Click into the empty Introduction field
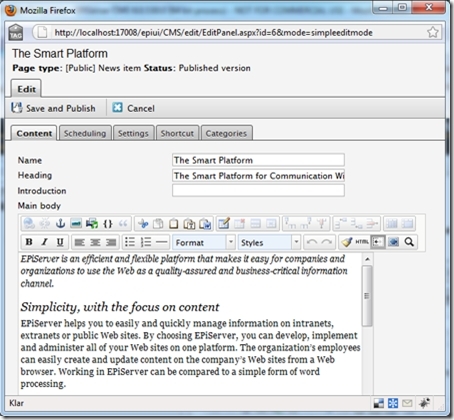The image size is (454, 420). tap(258, 191)
